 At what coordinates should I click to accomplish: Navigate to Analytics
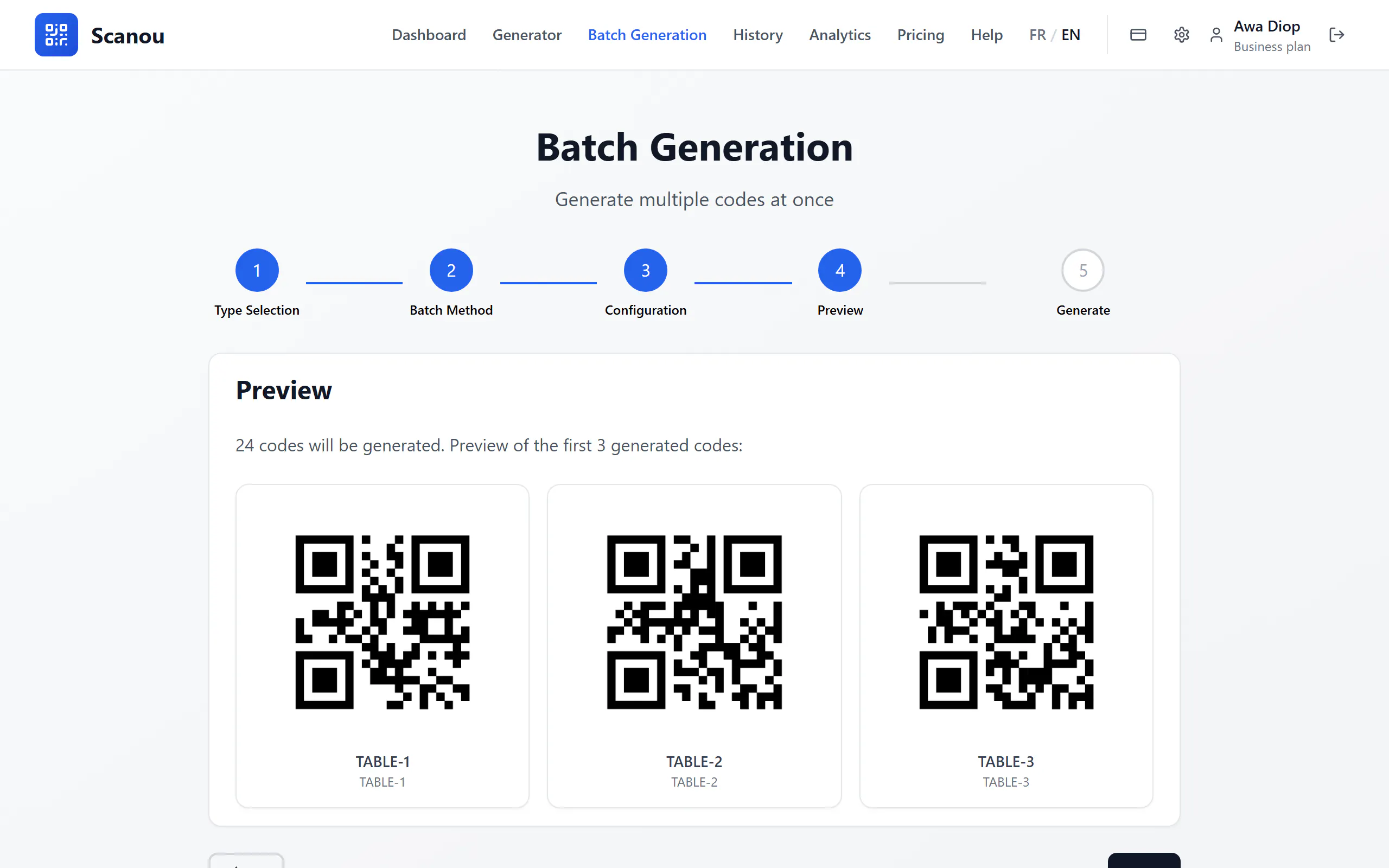point(840,35)
